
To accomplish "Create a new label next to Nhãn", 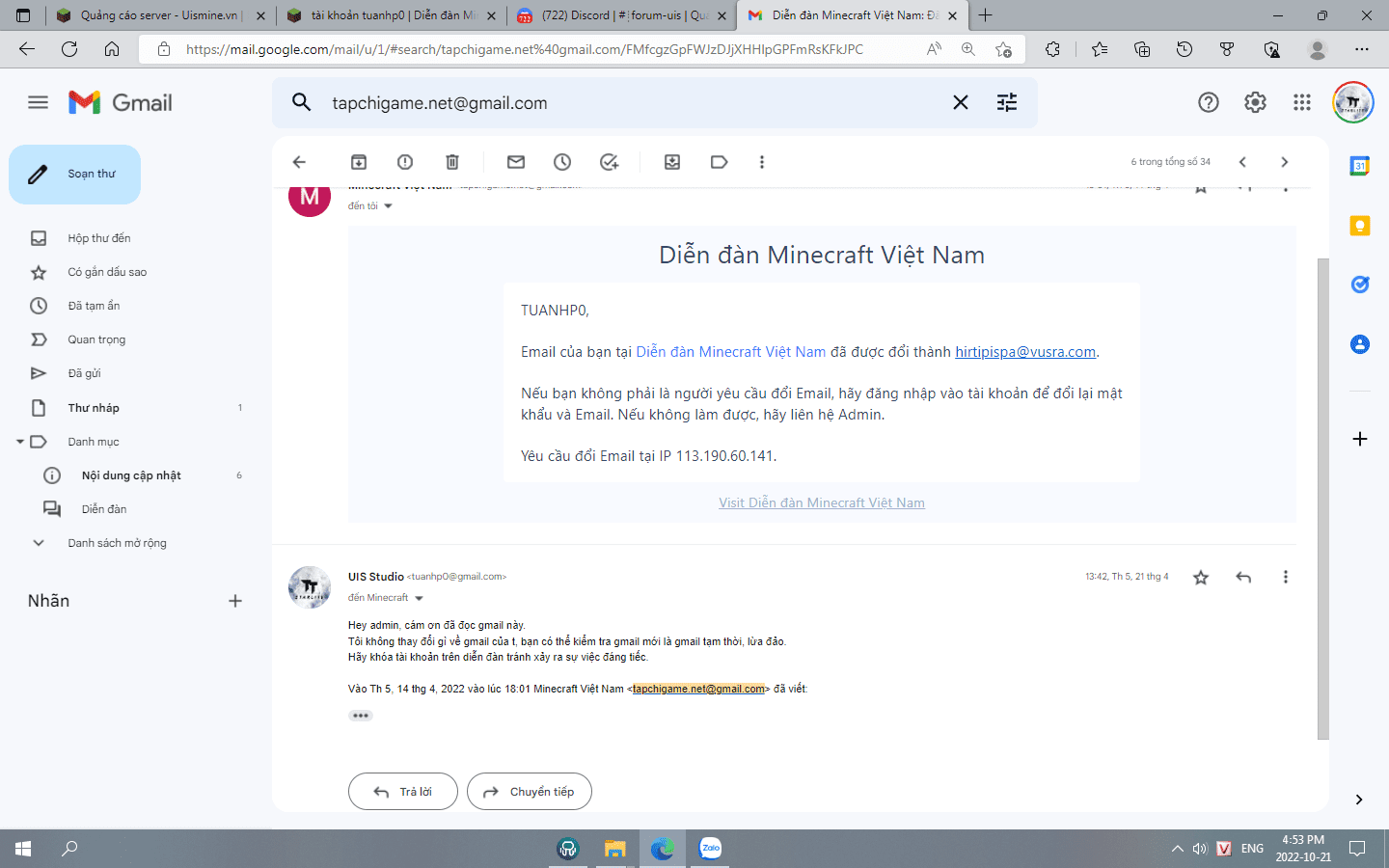I will [234, 601].
